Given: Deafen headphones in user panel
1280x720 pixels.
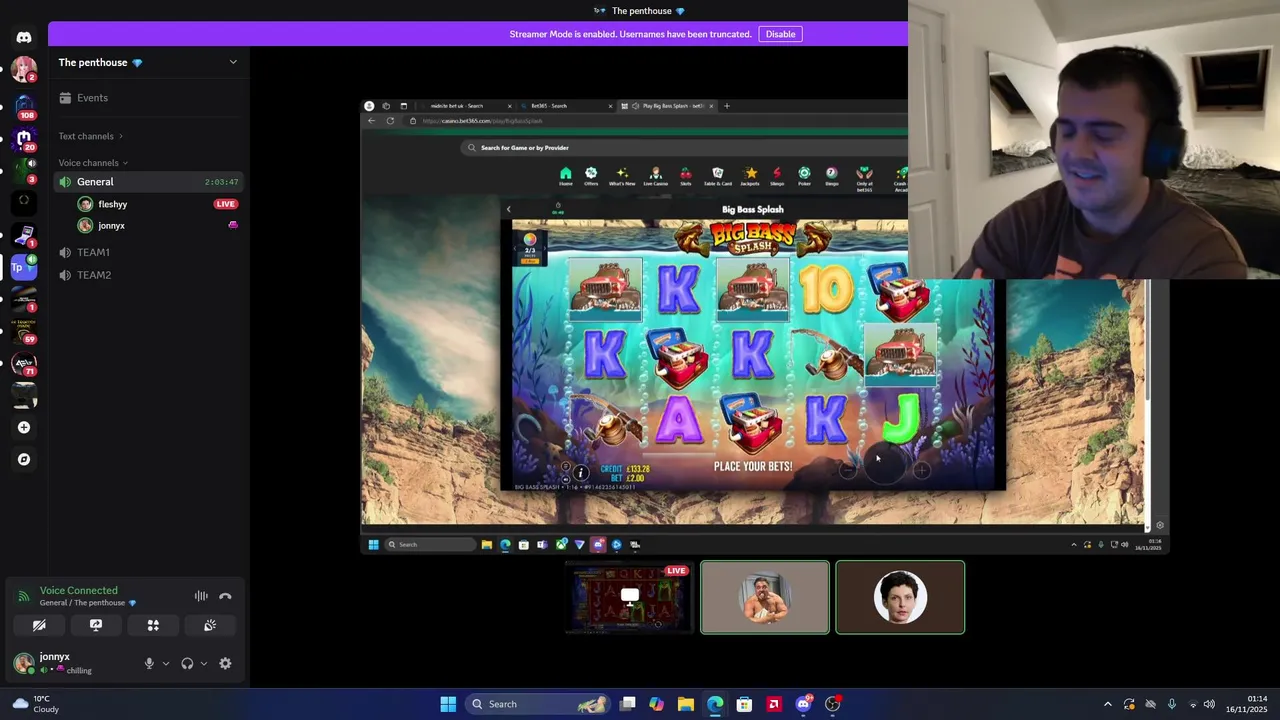Looking at the screenshot, I should tap(187, 663).
